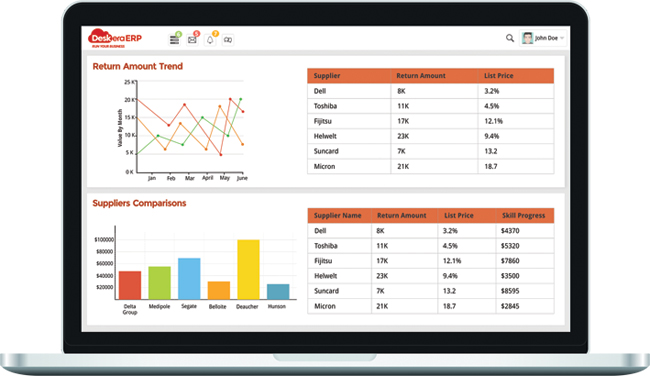The width and height of the screenshot is (650, 376).
Task: Click the green badge showing 6
Action: 178,34
